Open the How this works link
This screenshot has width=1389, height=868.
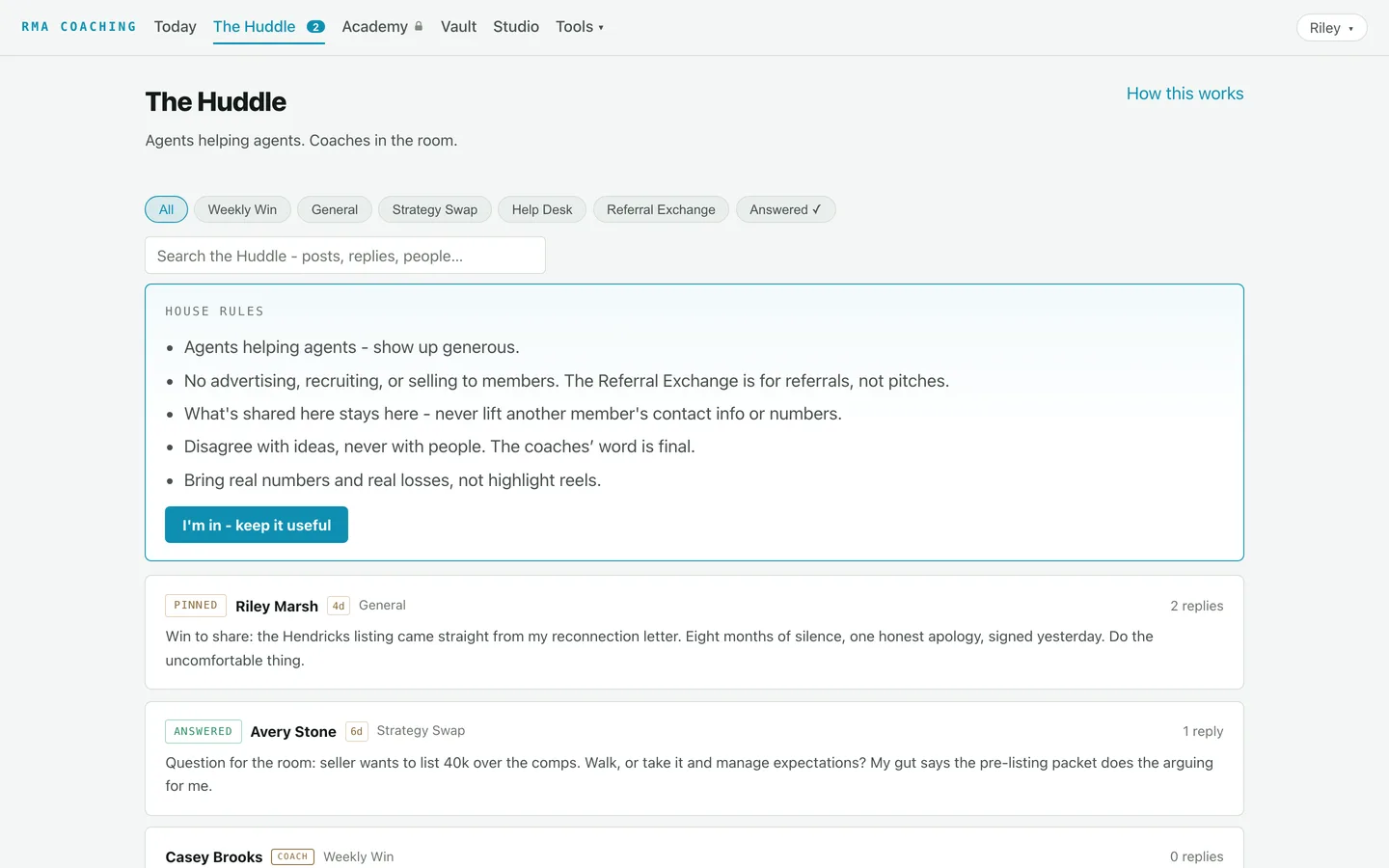pyautogui.click(x=1185, y=94)
